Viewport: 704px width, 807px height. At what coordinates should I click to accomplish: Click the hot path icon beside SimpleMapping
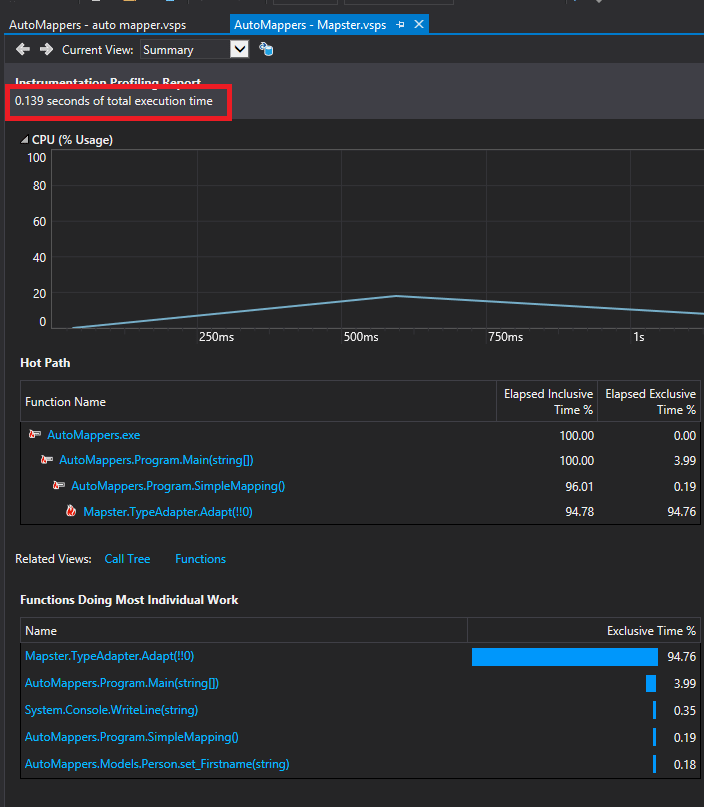[x=59, y=486]
